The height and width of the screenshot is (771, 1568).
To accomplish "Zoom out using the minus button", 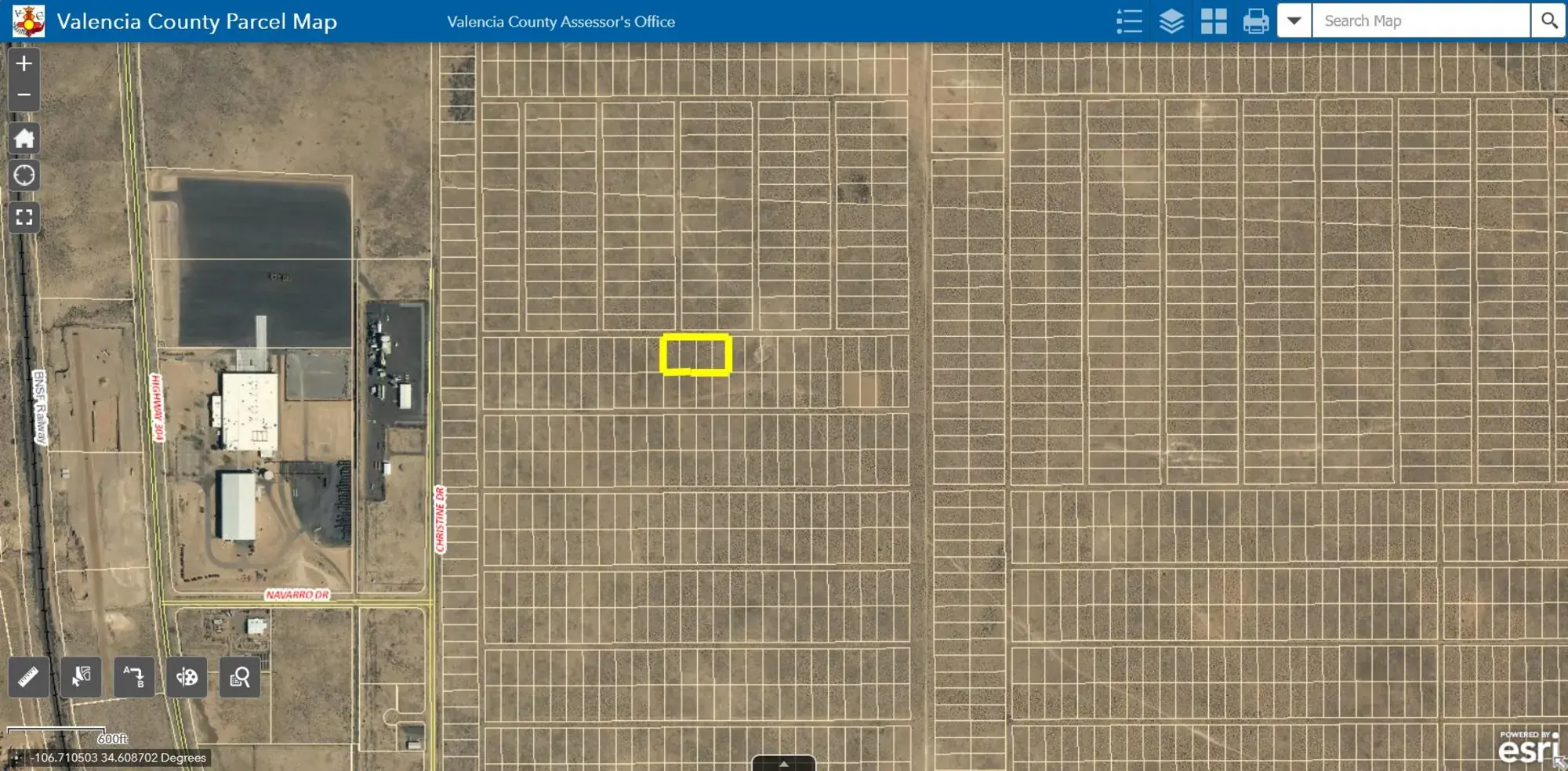I will 24,95.
